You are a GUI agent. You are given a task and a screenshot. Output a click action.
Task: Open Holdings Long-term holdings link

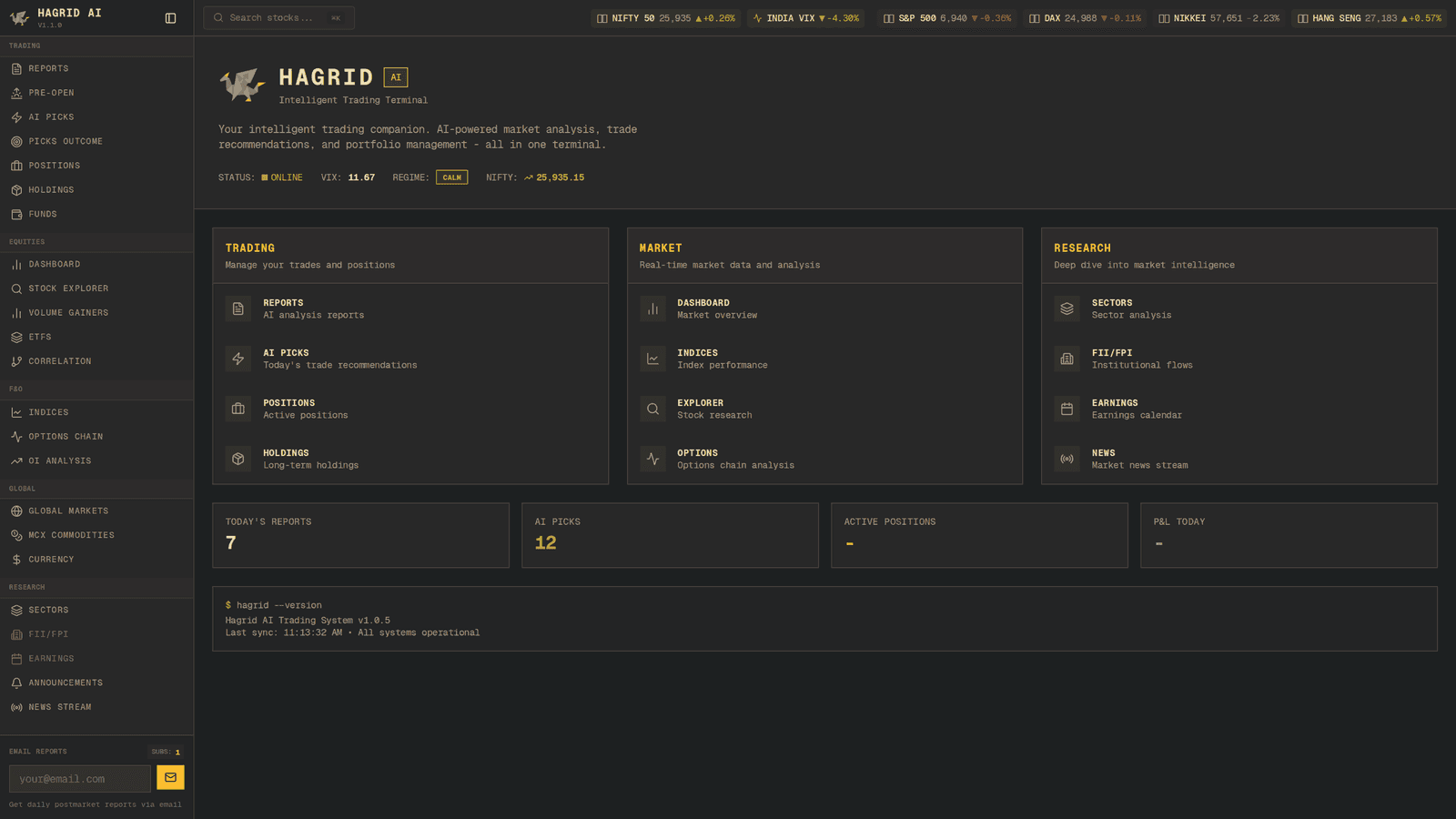[410, 459]
